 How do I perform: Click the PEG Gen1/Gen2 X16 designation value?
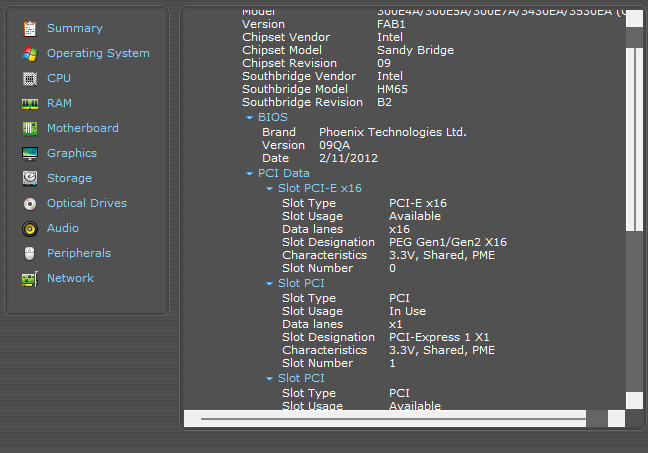click(447, 242)
